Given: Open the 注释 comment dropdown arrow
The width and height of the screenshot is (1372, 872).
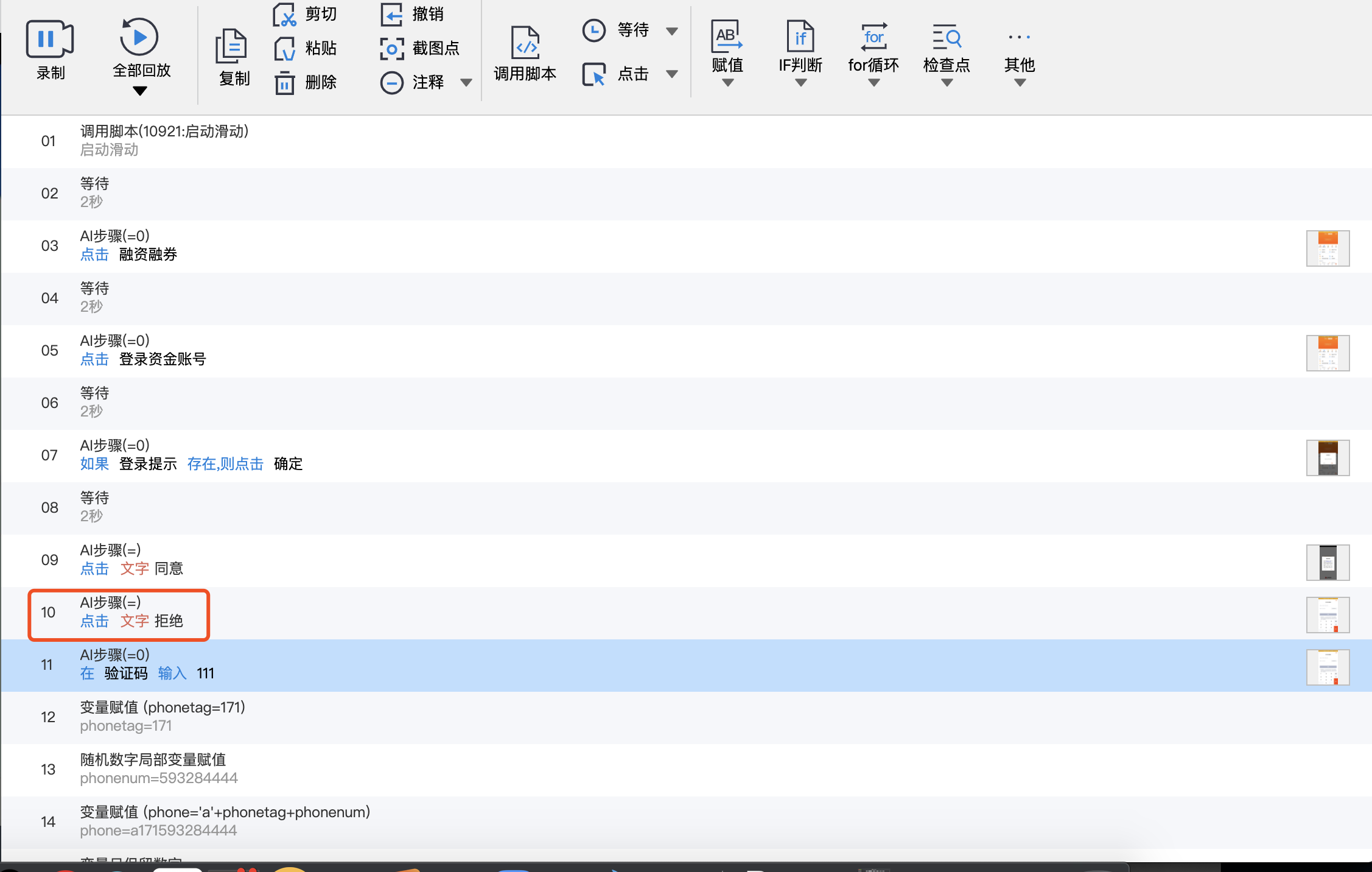Looking at the screenshot, I should (466, 82).
